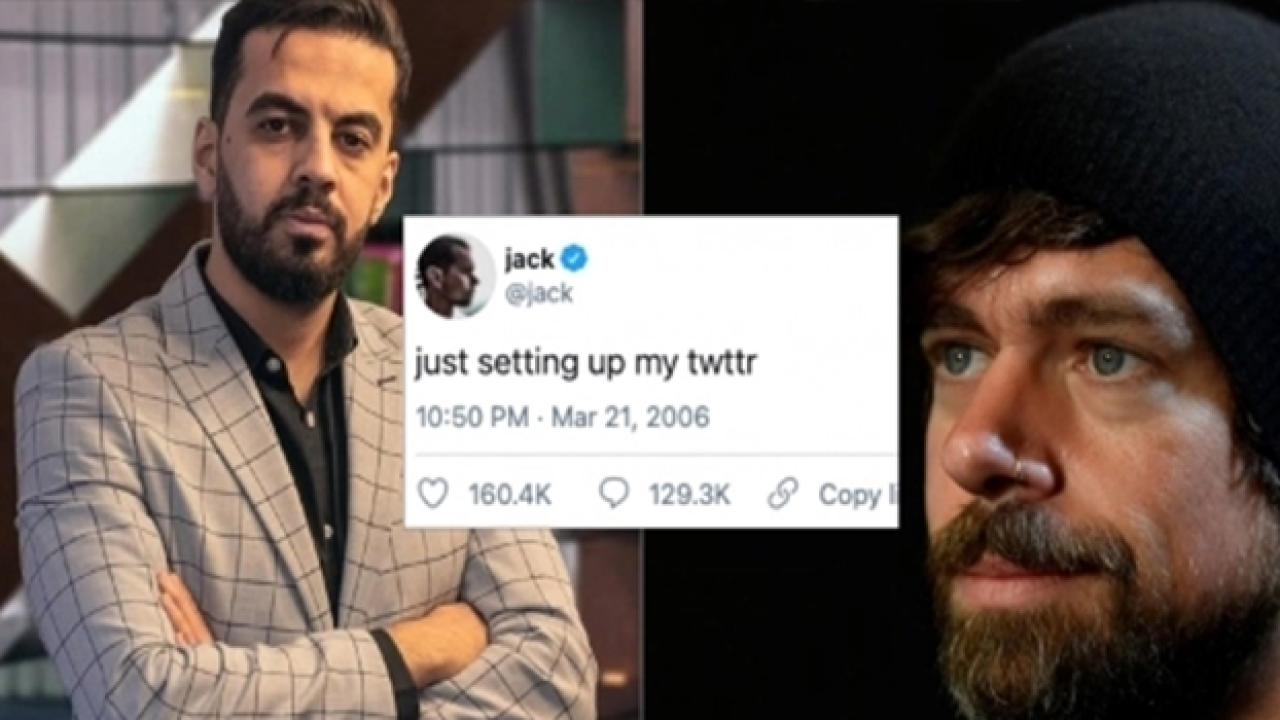
Task: Select the 129.3K replies count
Action: [690, 494]
